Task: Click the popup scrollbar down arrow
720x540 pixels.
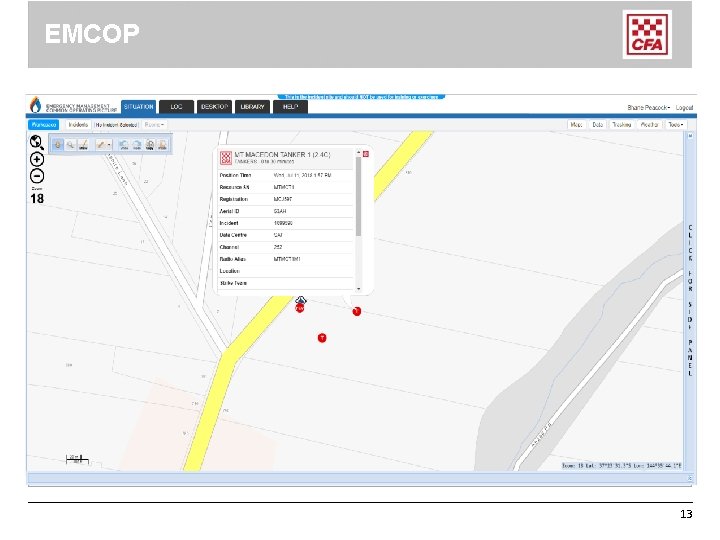Action: [359, 289]
